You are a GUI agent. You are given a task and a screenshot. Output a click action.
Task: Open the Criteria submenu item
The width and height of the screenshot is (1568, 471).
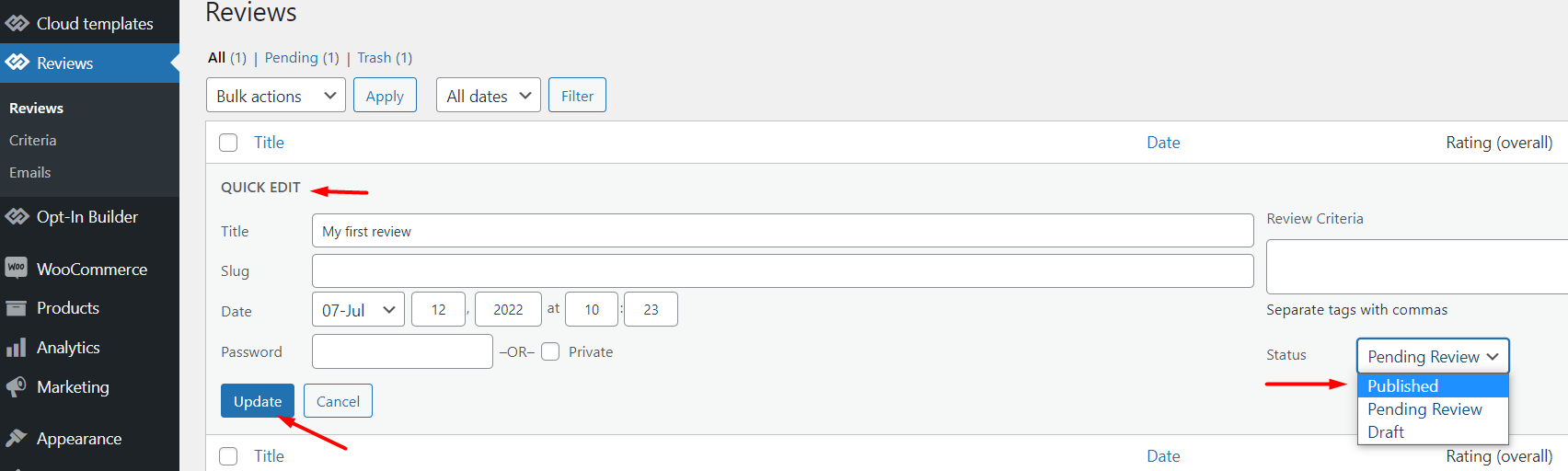pos(33,140)
